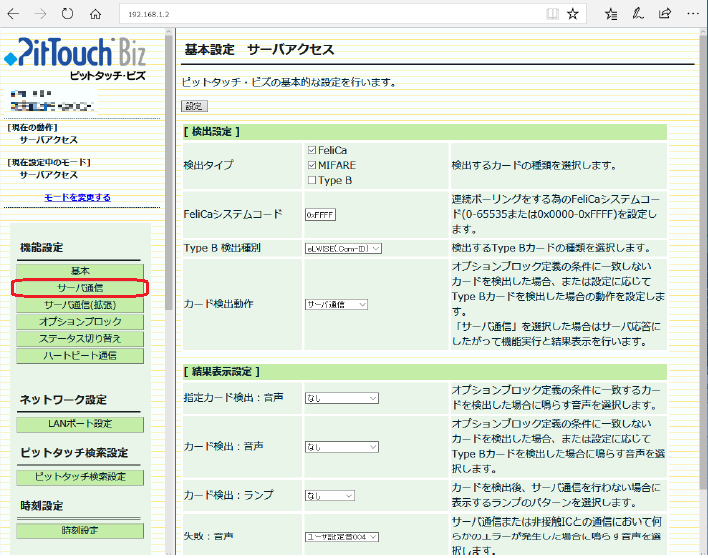Open the カード検出動作 dropdown
Image resolution: width=708 pixels, height=558 pixels.
pos(336,304)
